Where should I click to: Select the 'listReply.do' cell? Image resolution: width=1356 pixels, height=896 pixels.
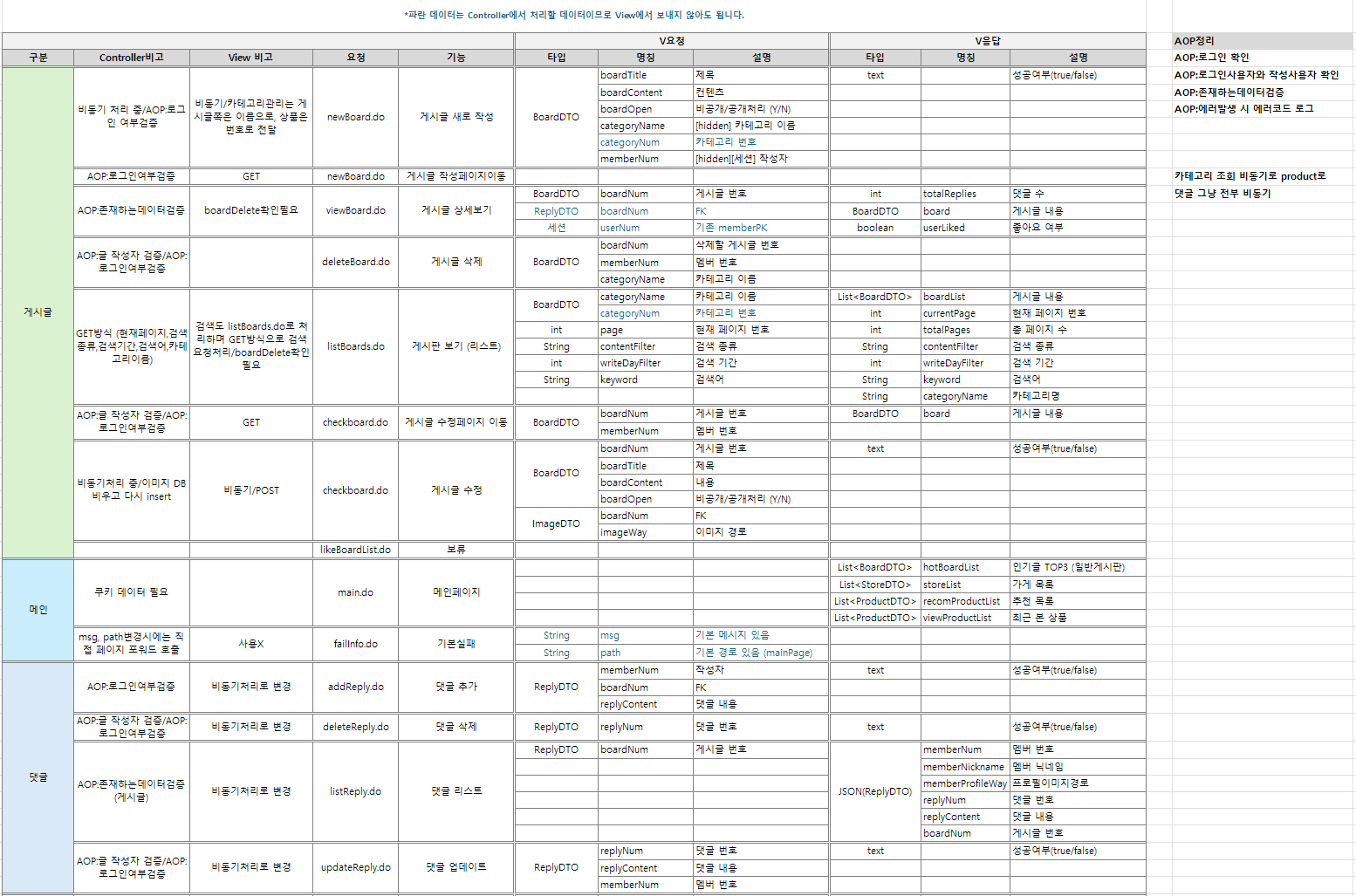(x=356, y=791)
